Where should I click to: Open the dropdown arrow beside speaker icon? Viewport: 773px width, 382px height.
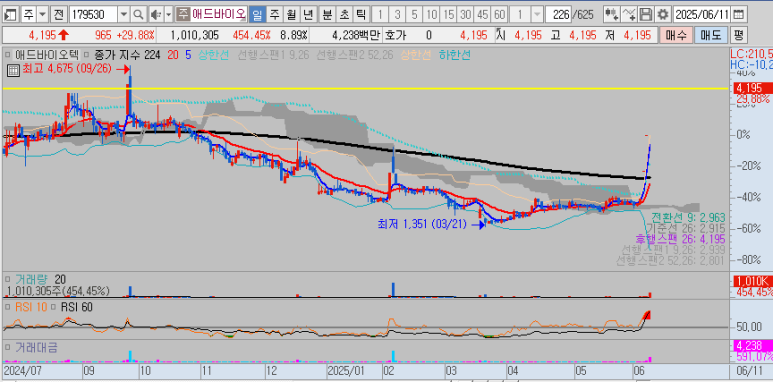[x=169, y=14]
